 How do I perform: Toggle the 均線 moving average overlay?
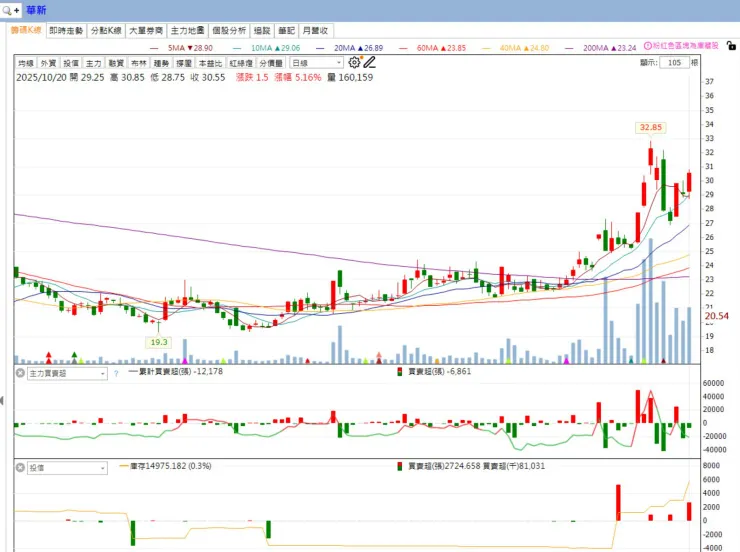click(25, 63)
